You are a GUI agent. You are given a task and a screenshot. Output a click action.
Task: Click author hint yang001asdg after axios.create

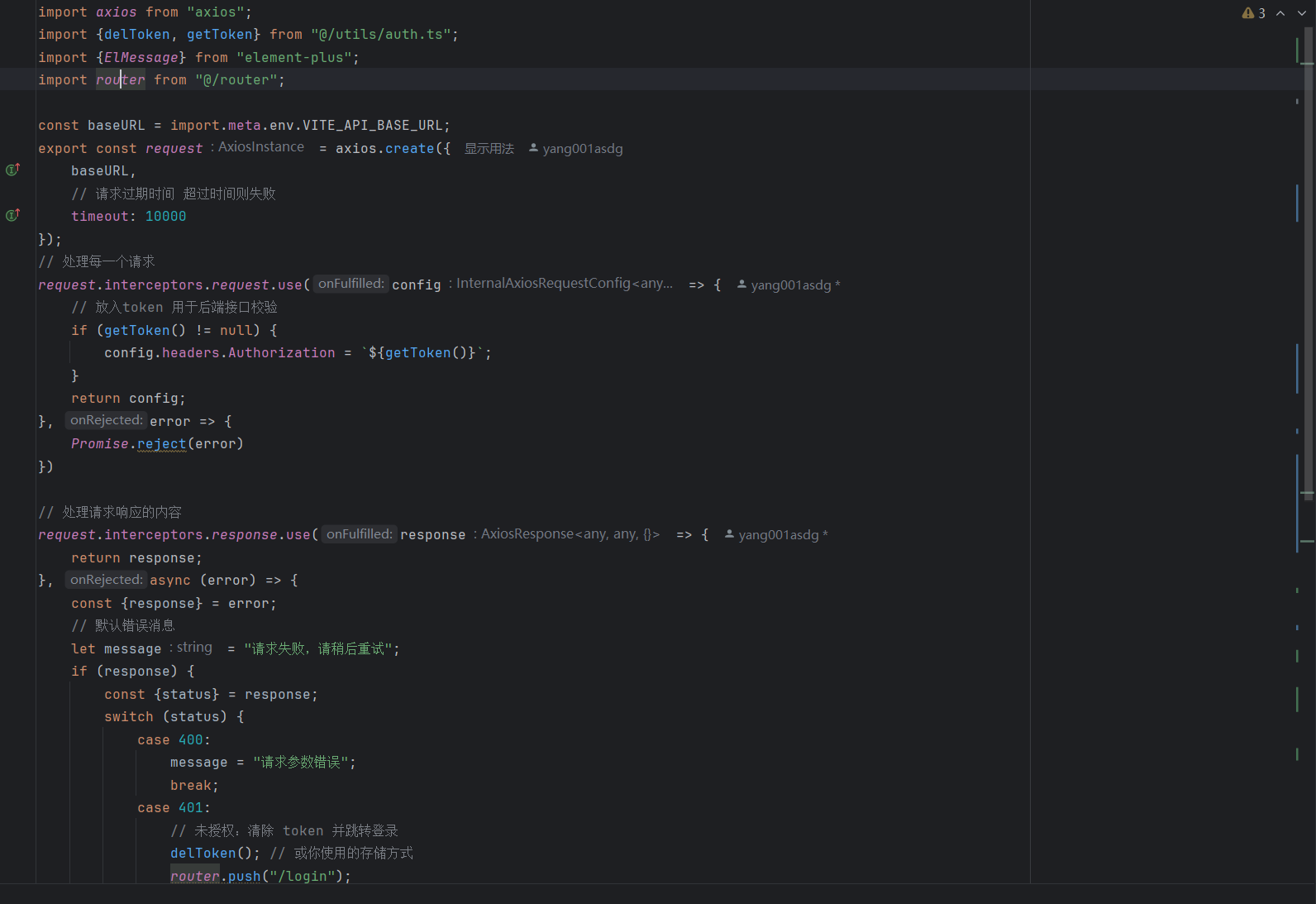pos(576,149)
